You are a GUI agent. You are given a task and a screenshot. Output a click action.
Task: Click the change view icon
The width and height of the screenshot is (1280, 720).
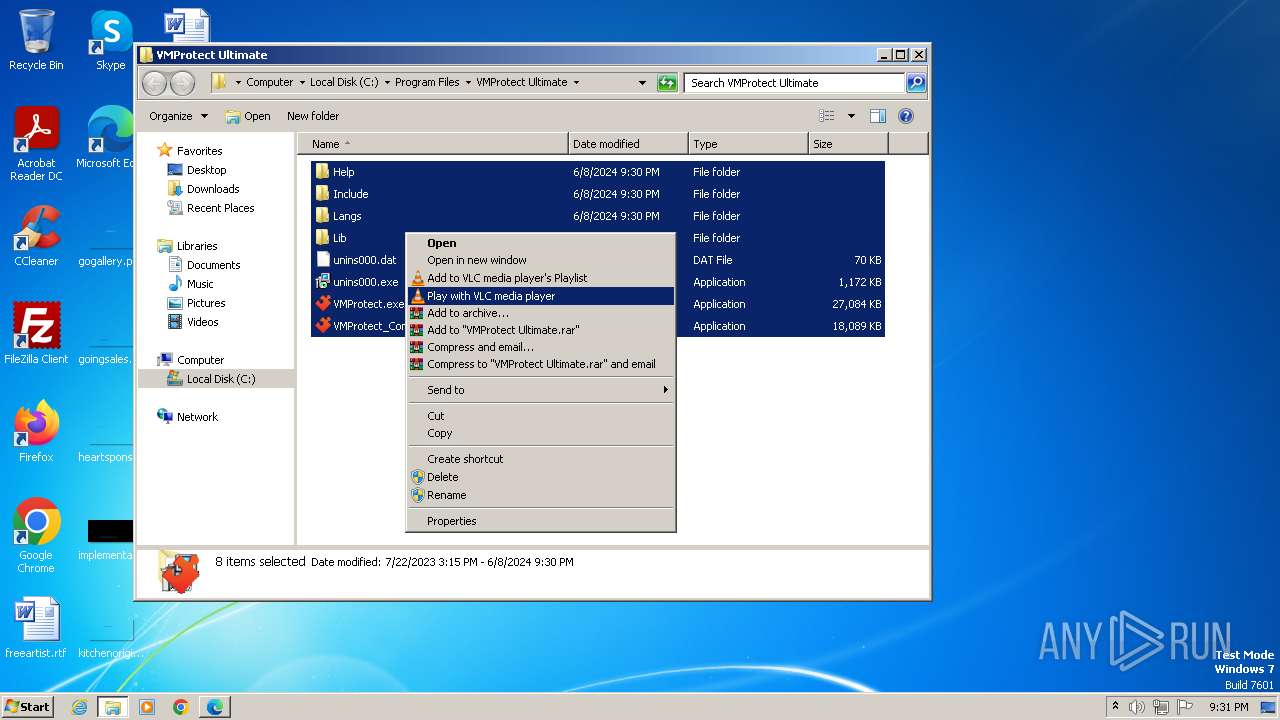pos(827,116)
